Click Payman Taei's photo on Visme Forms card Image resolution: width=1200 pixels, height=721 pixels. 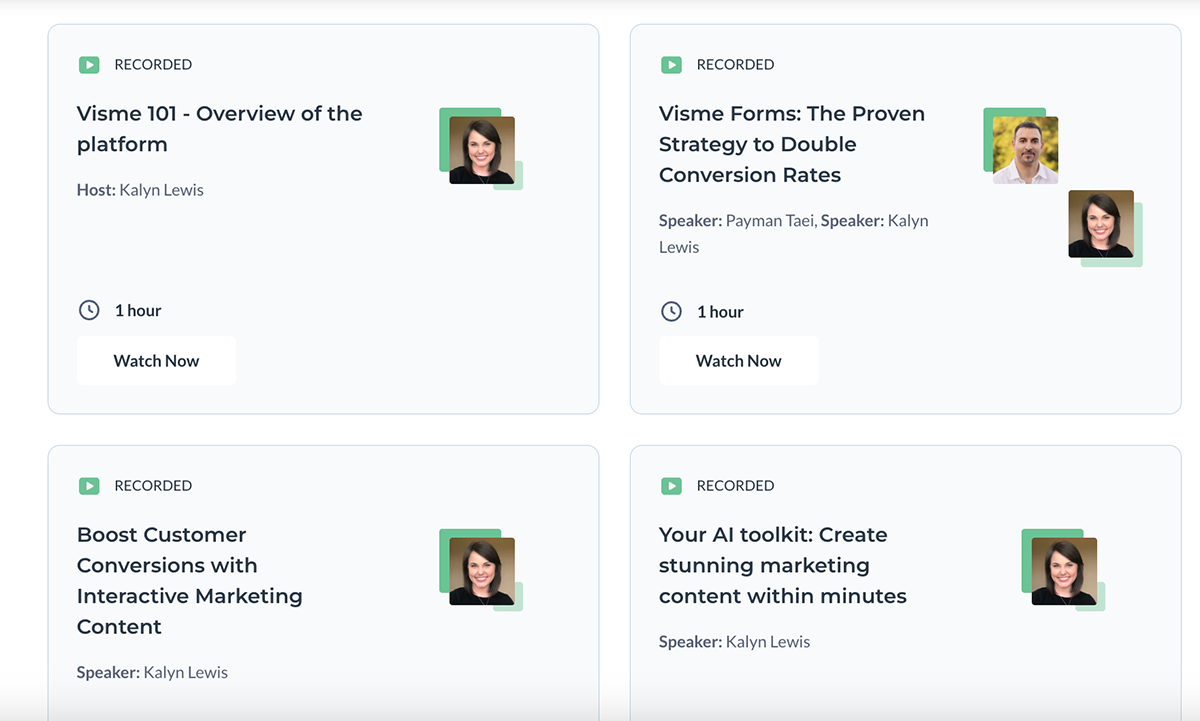tap(1023, 147)
